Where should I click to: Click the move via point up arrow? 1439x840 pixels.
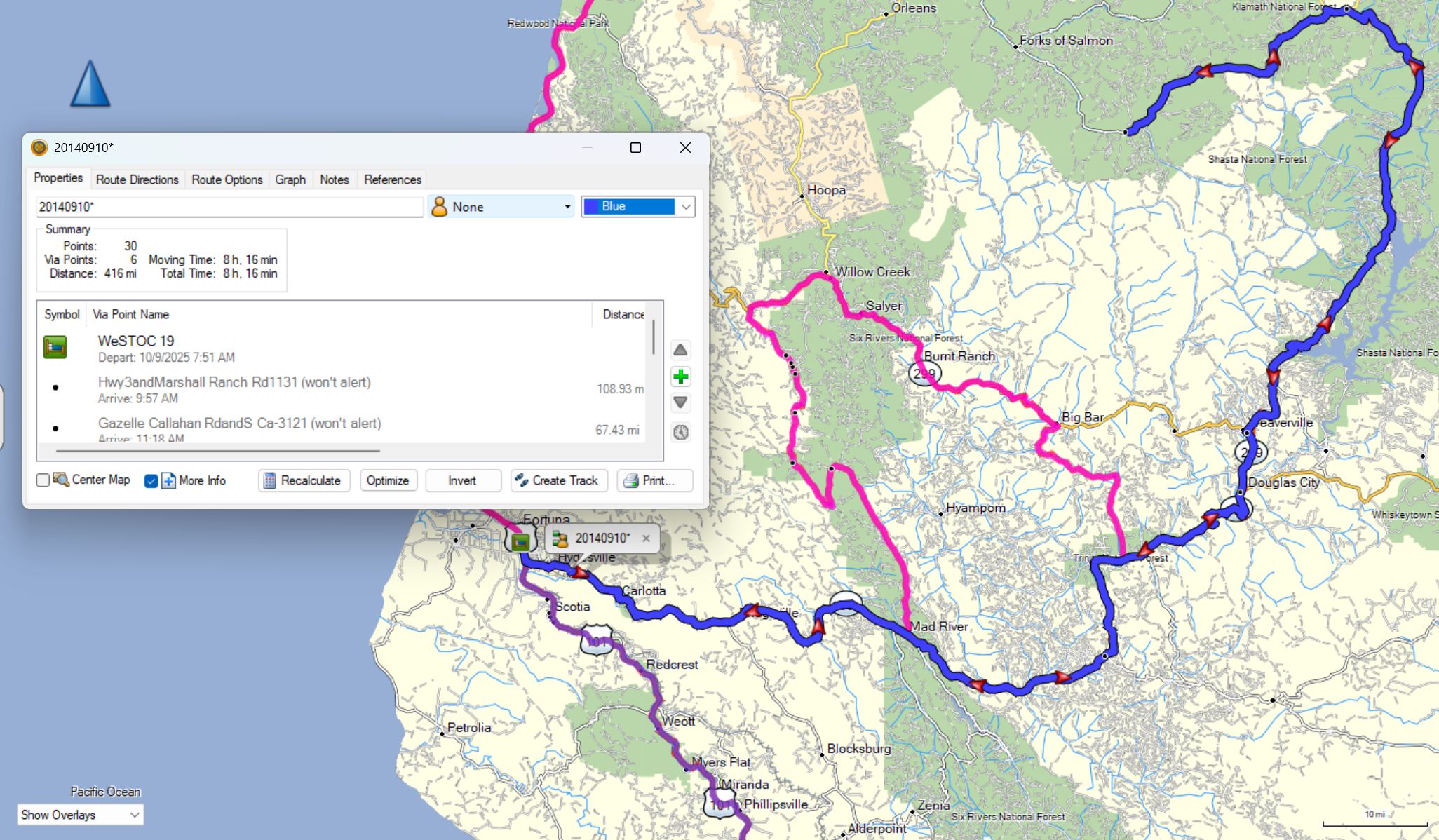(680, 350)
